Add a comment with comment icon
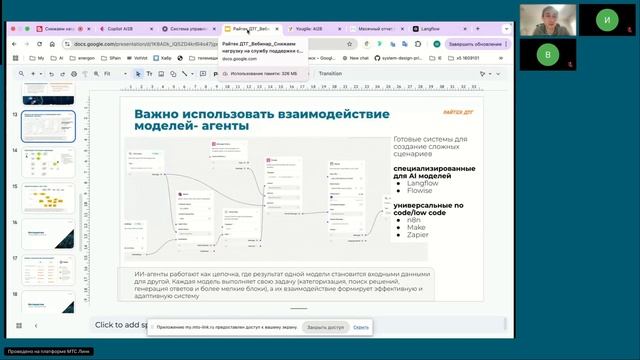Image resolution: width=640 pixels, height=360 pixels. [203, 74]
